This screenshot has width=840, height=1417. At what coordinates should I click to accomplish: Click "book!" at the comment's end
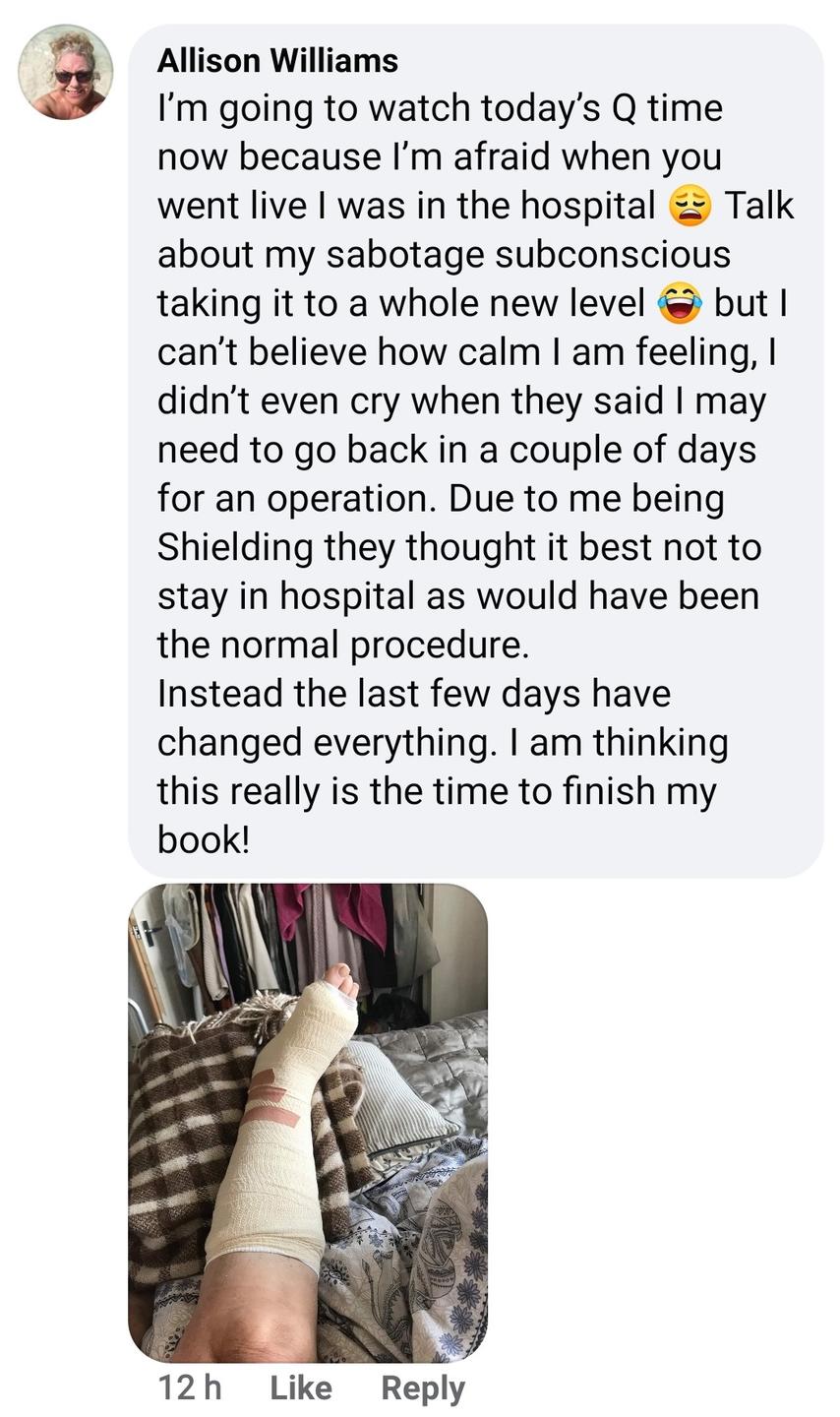pyautogui.click(x=204, y=839)
